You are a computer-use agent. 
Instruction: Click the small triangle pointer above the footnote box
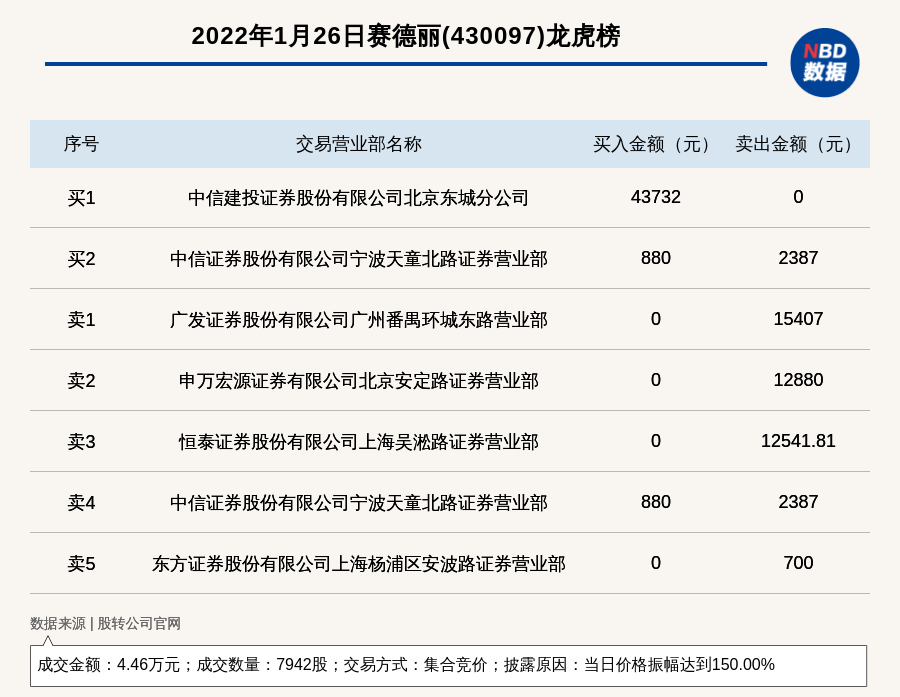(47, 640)
